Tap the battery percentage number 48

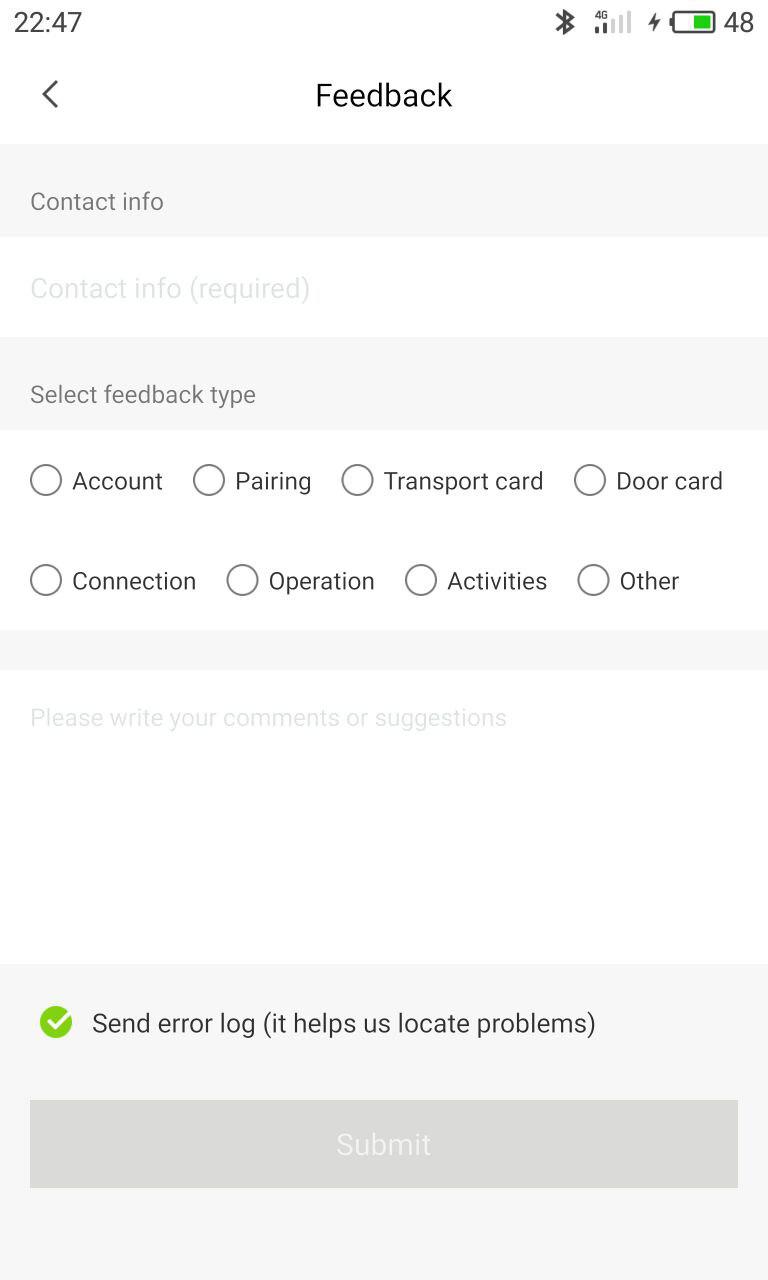[739, 22]
